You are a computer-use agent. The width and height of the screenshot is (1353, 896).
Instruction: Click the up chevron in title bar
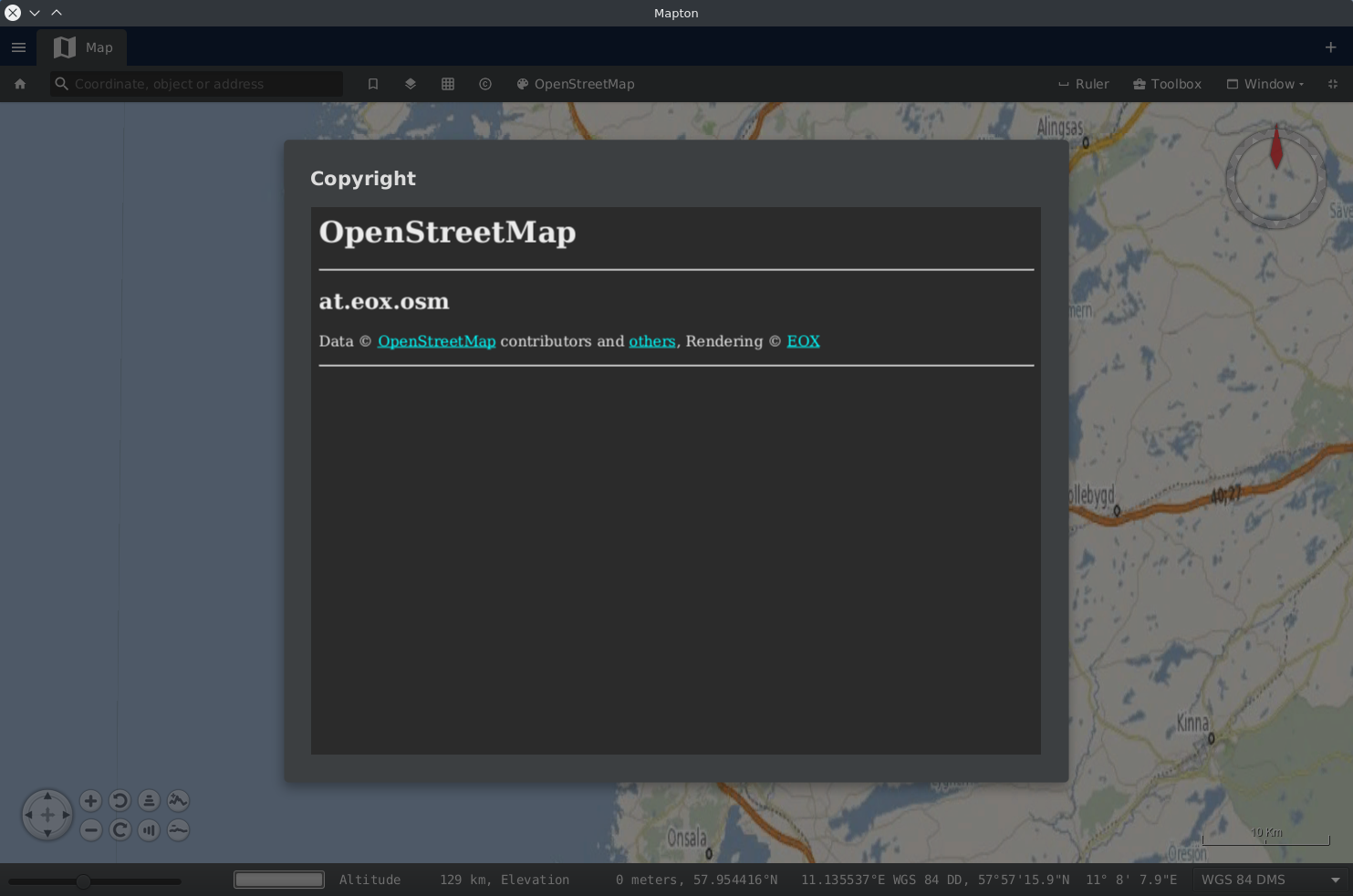pyautogui.click(x=57, y=13)
